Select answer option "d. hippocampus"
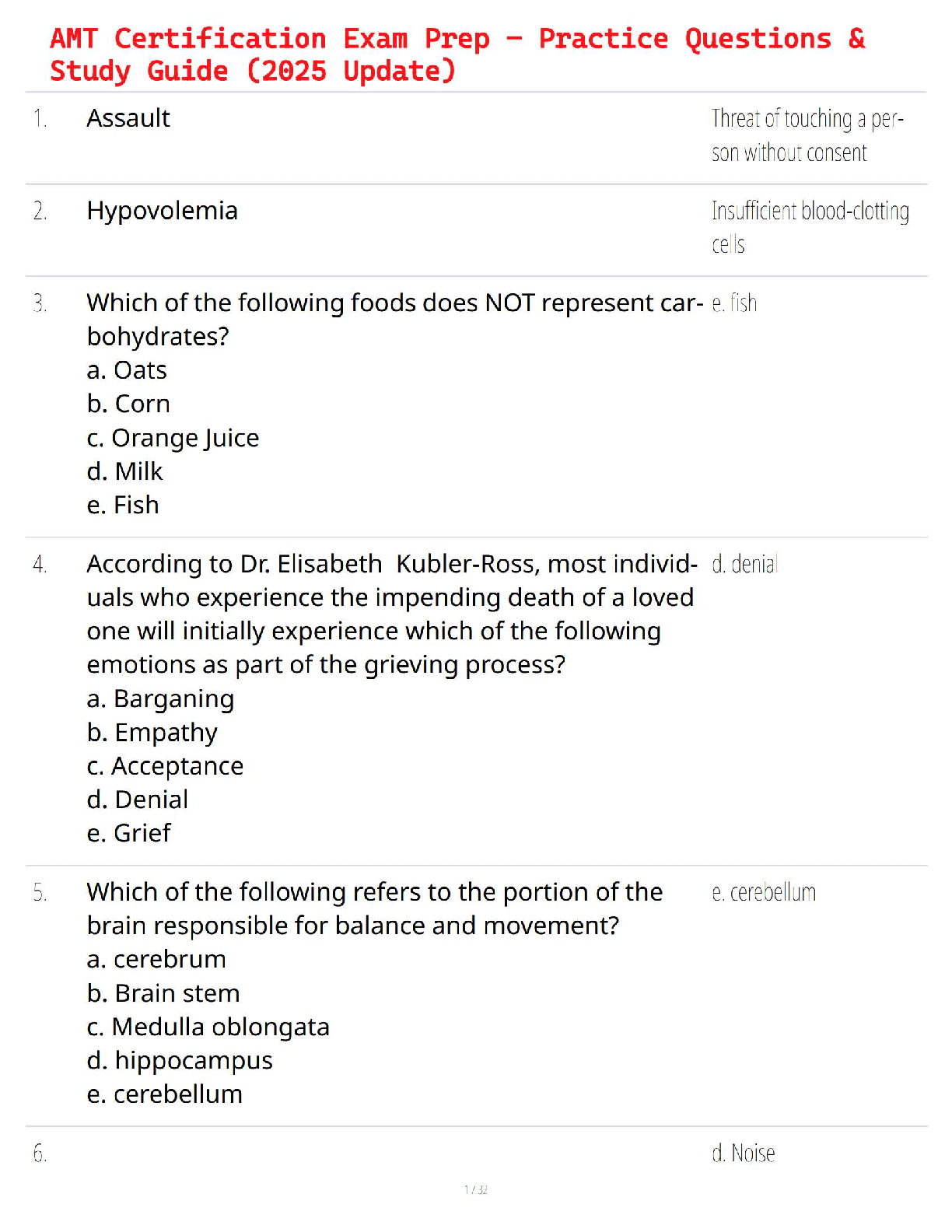The width and height of the screenshot is (952, 1232). (180, 1061)
